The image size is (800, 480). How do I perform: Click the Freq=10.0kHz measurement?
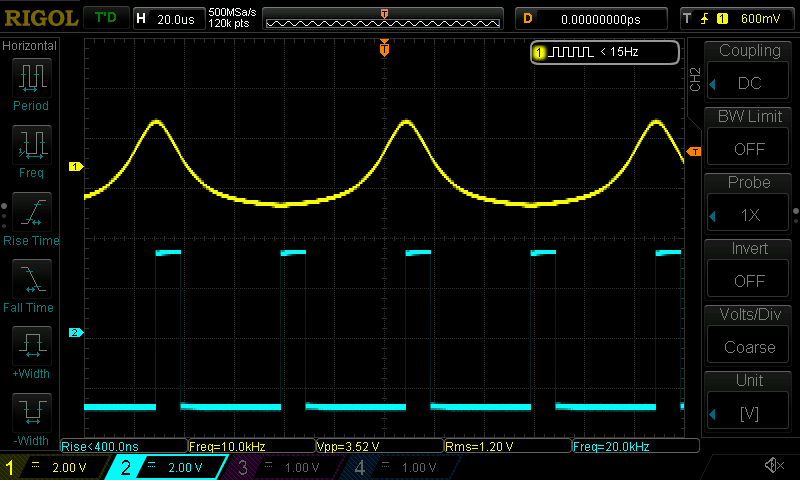tap(252, 446)
